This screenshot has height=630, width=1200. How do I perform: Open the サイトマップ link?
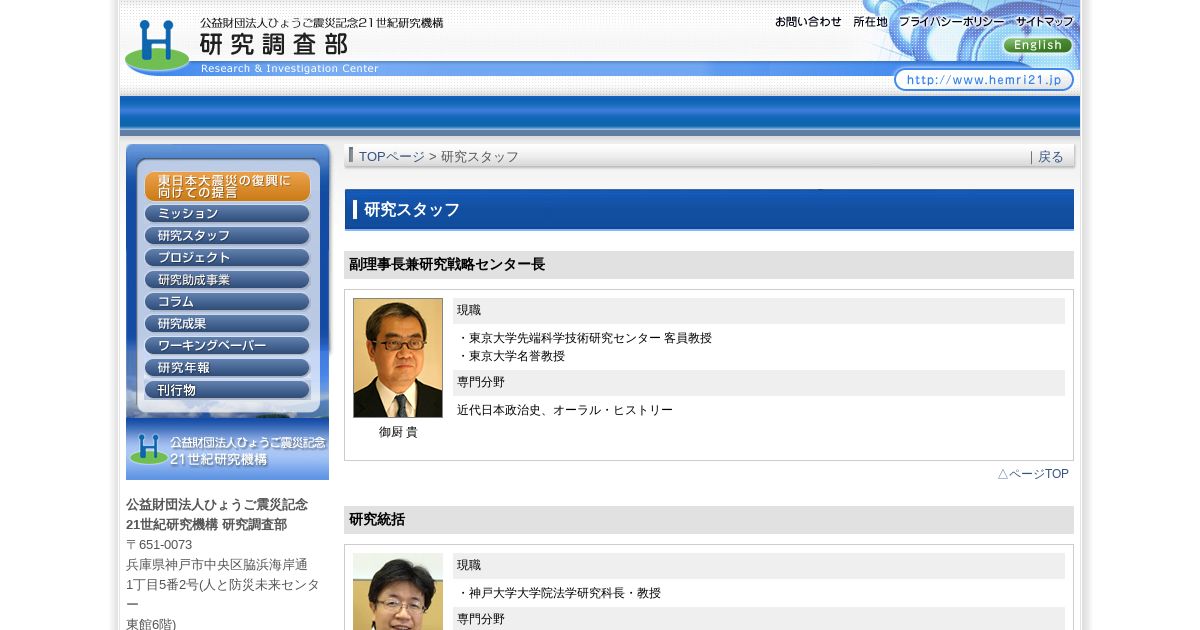click(1045, 21)
